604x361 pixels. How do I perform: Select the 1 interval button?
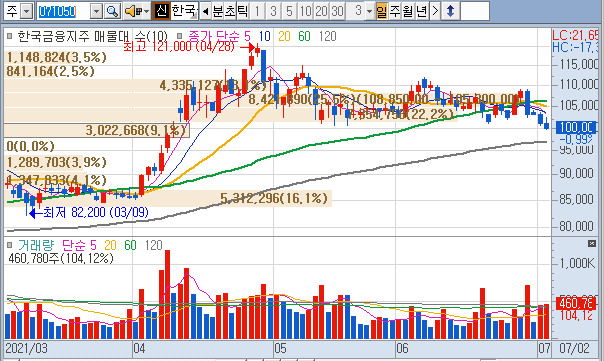click(257, 11)
